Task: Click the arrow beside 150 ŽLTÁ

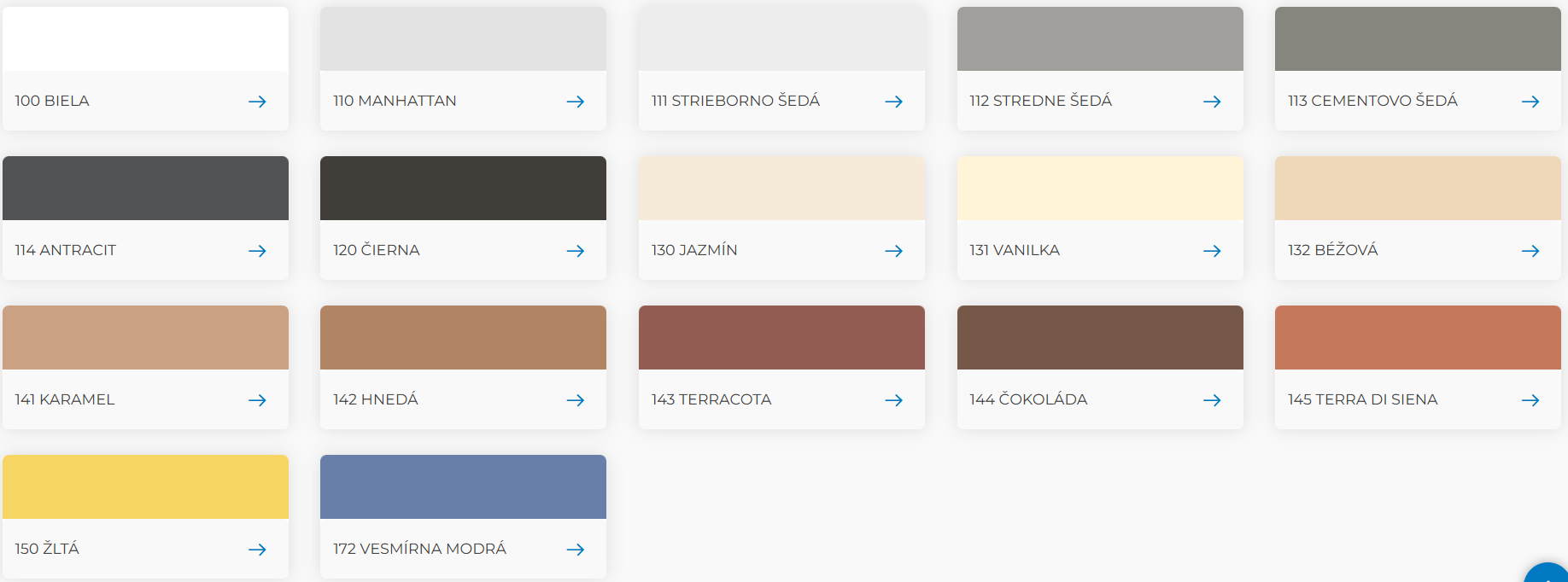Action: (x=257, y=550)
